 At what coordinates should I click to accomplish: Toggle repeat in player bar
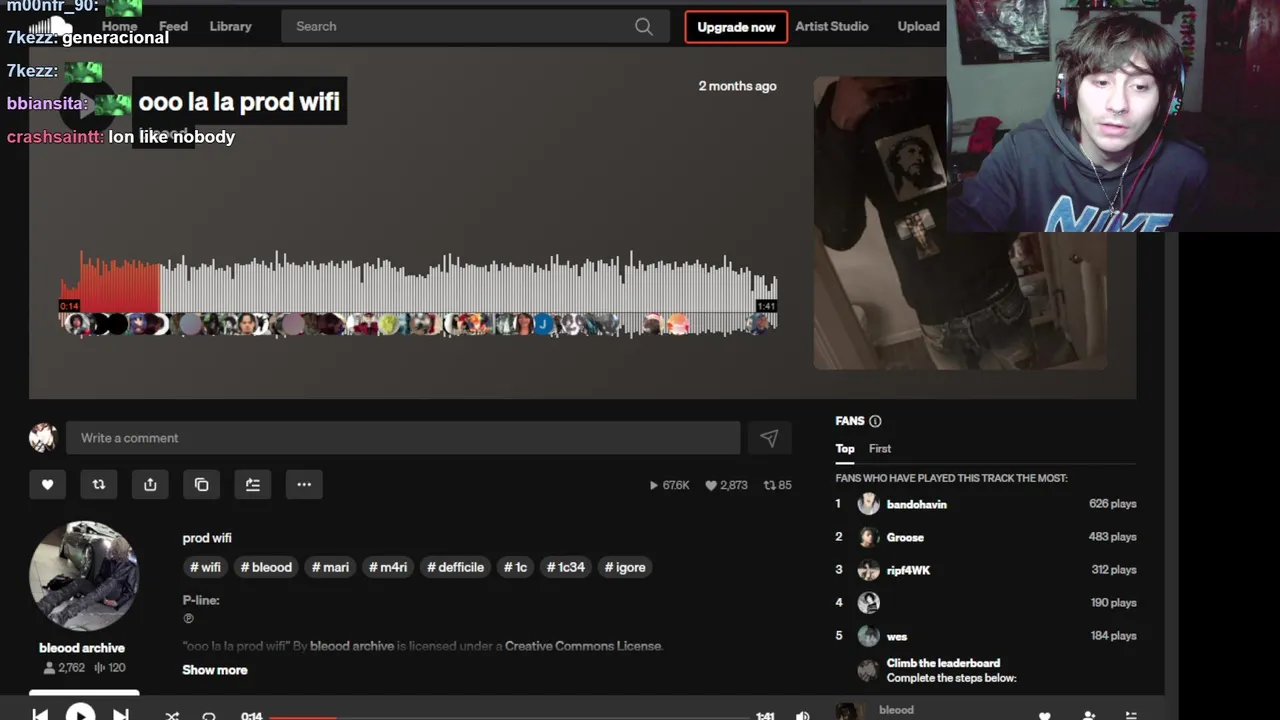click(209, 716)
